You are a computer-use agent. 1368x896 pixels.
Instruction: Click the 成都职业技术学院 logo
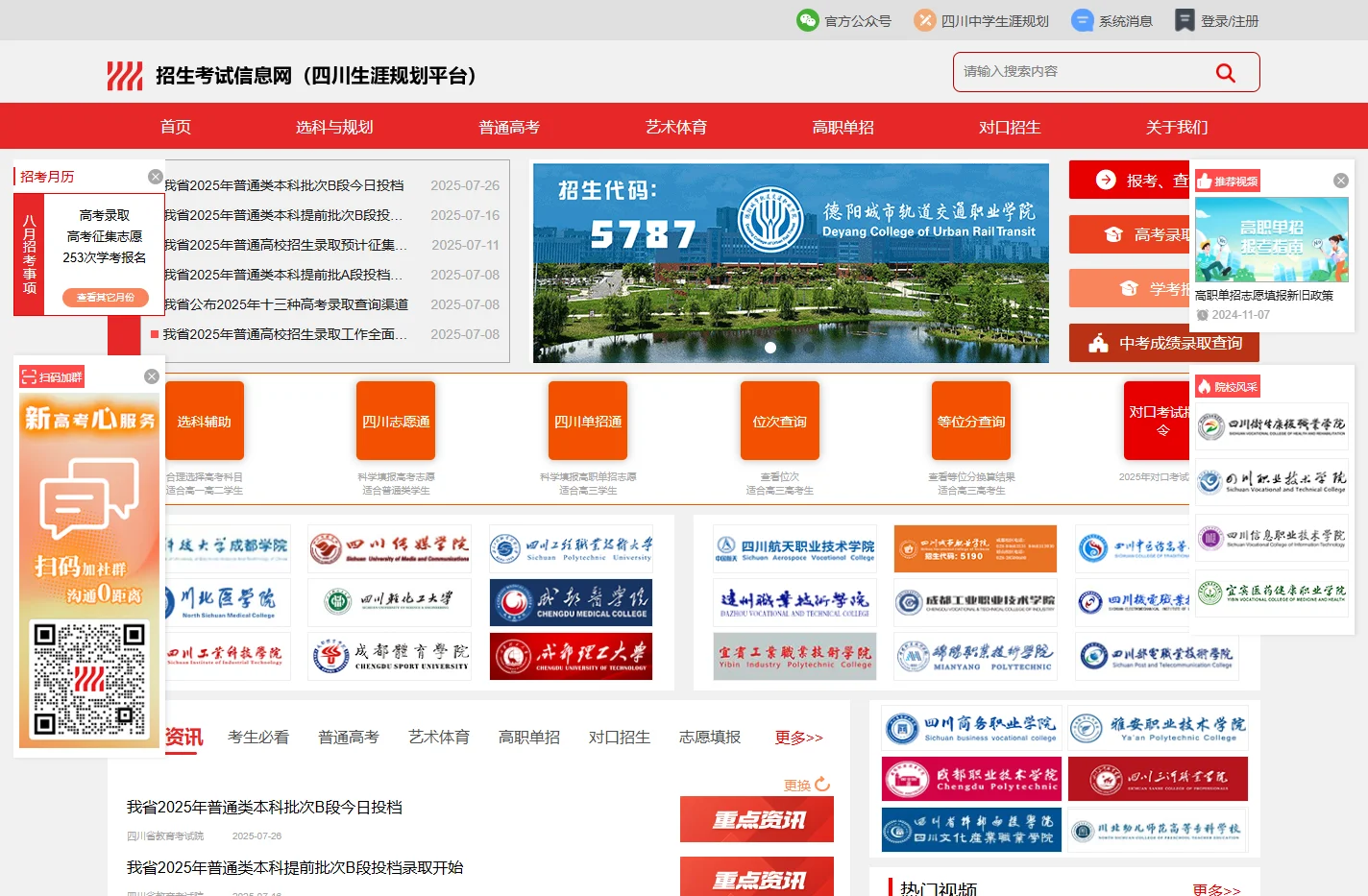[972, 779]
